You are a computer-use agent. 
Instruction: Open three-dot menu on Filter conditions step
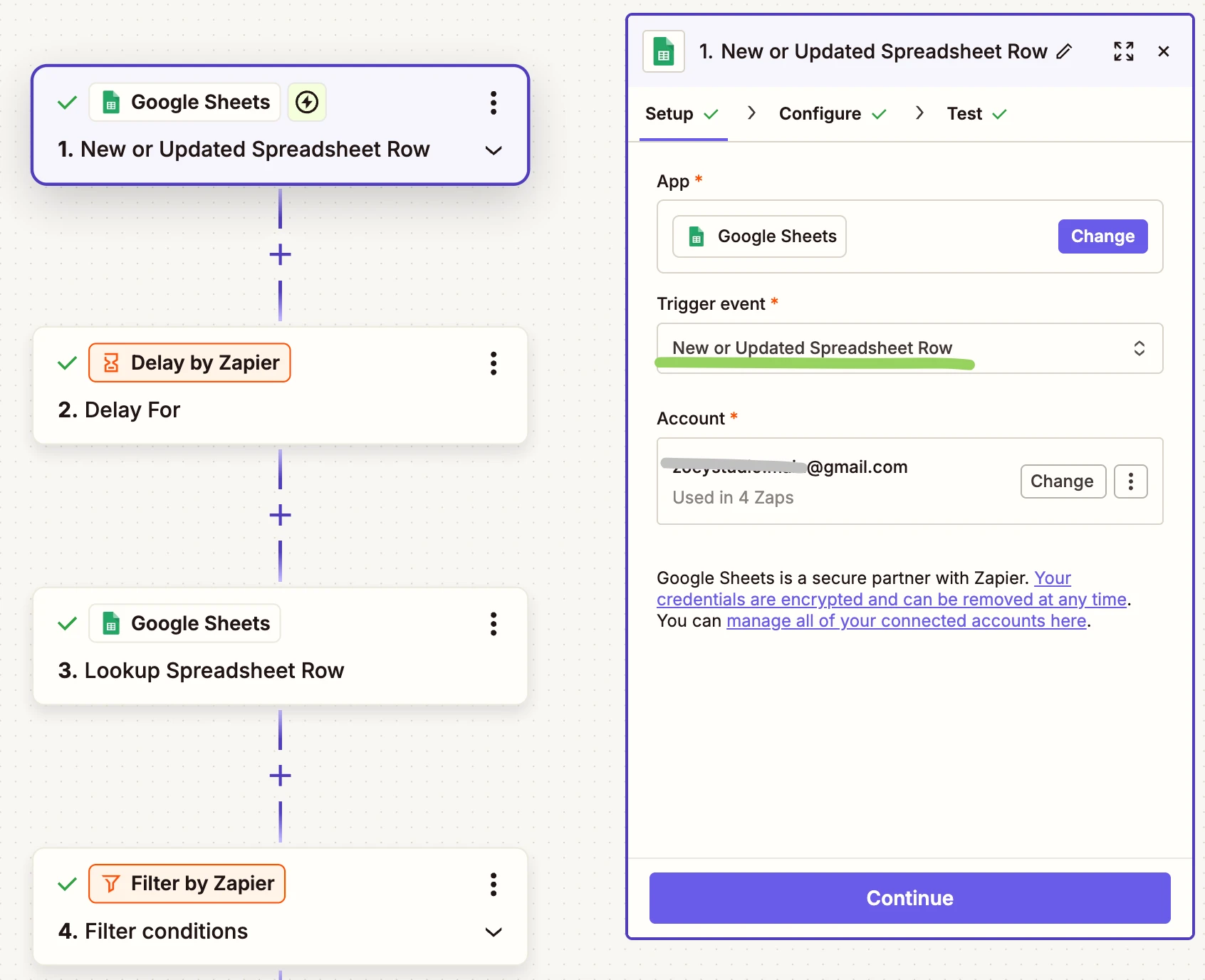coord(493,885)
